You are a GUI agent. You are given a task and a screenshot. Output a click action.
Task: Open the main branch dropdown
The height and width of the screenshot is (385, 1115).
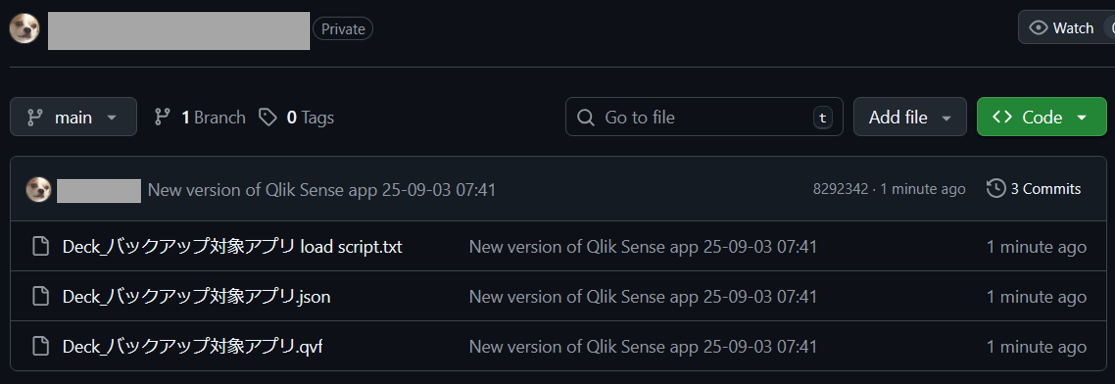tap(73, 117)
